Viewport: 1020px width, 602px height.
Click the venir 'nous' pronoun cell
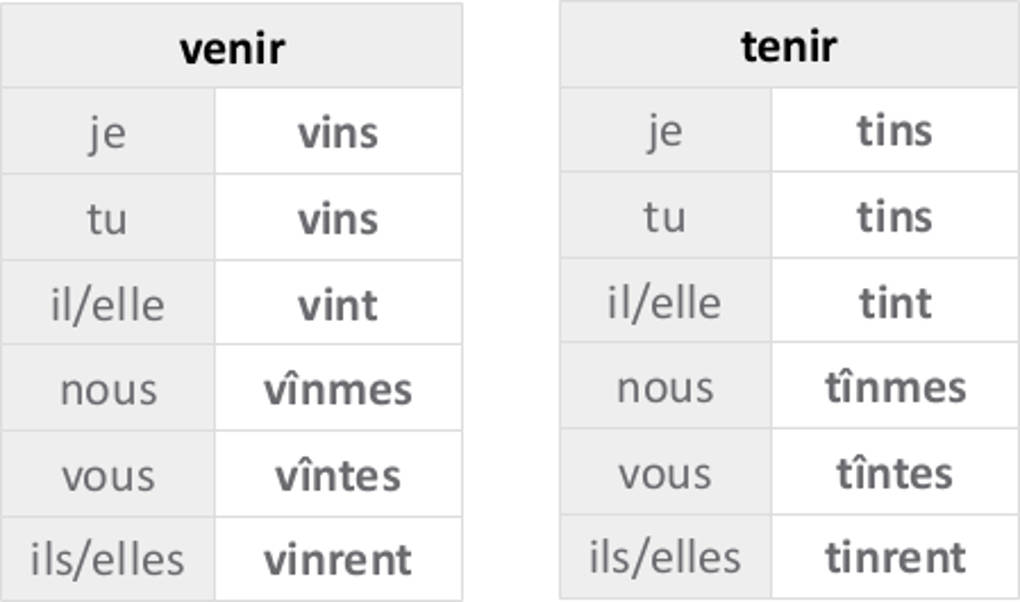(108, 389)
